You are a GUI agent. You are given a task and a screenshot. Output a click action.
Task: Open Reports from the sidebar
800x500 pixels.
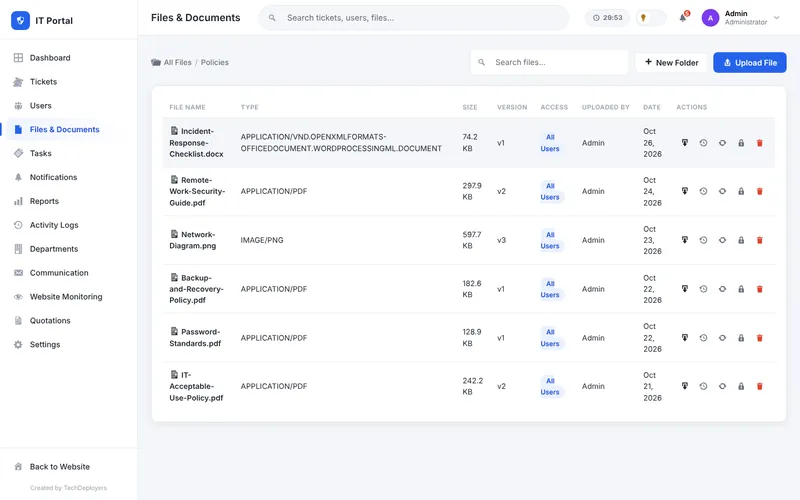pos(68,201)
